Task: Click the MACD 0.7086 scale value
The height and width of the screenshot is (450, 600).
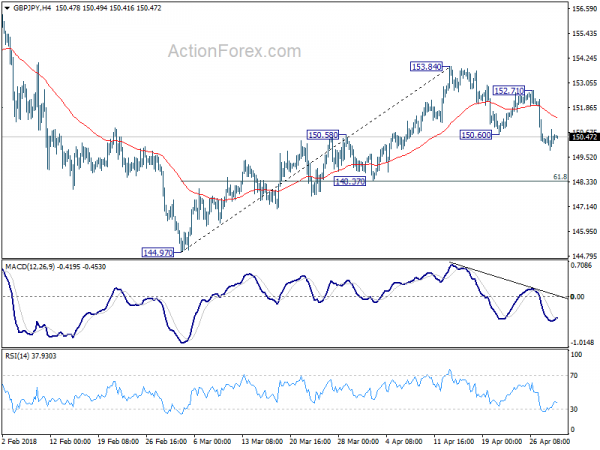Action: click(x=581, y=265)
